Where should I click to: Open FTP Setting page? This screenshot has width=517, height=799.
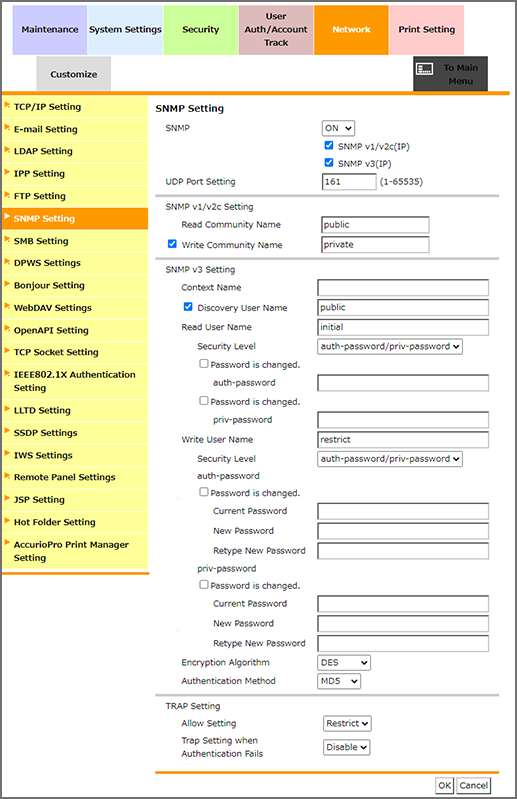click(75, 196)
